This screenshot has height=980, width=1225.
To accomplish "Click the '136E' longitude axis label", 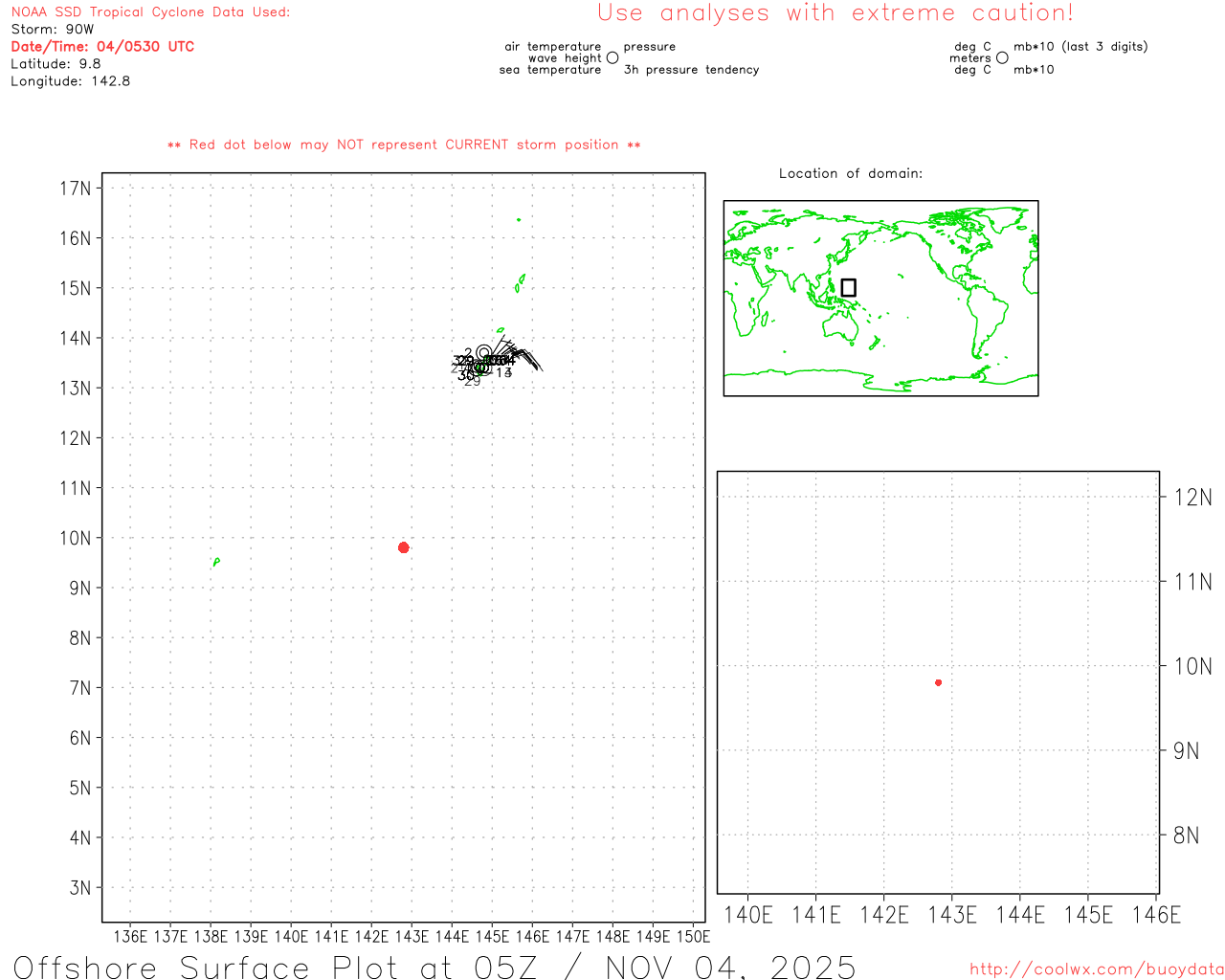I will (131, 936).
